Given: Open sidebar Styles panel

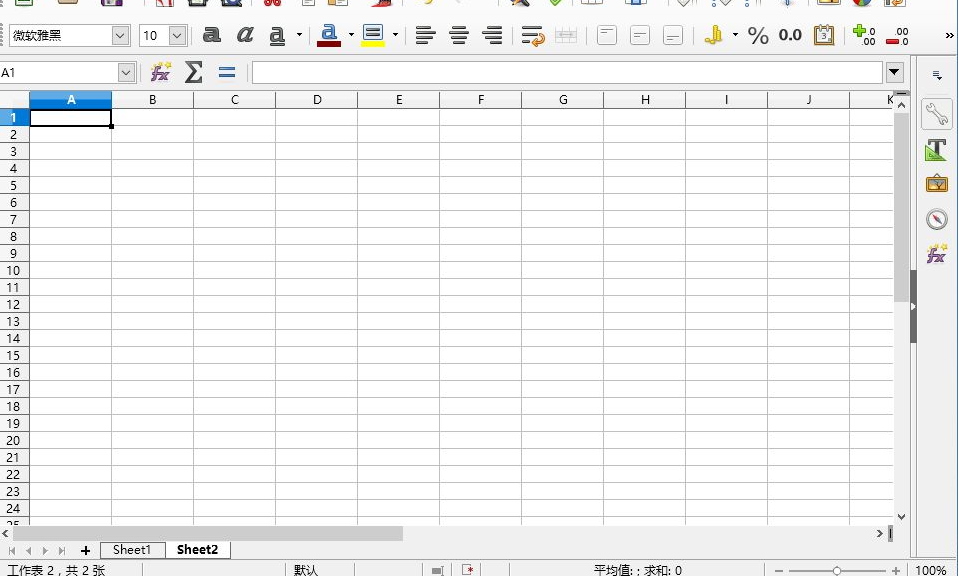Looking at the screenshot, I should pos(937,150).
